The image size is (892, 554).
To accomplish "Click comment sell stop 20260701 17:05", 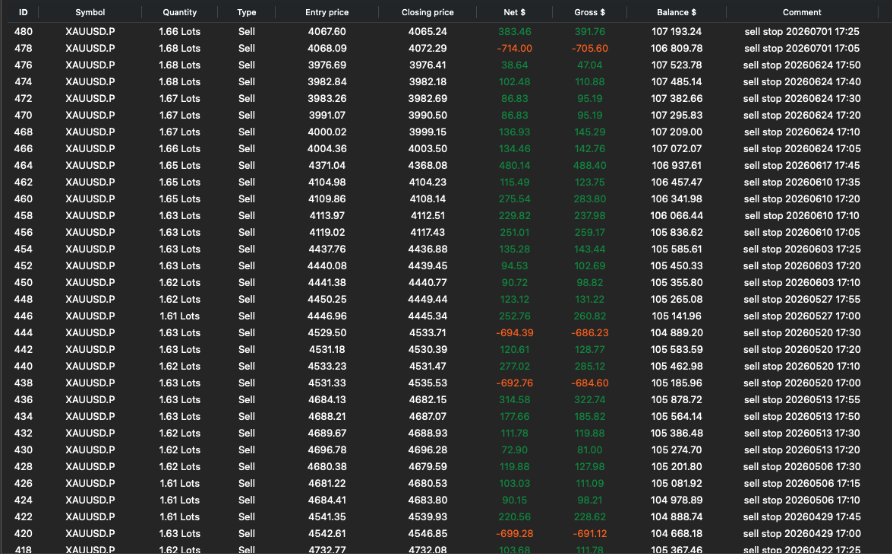I will tap(802, 48).
